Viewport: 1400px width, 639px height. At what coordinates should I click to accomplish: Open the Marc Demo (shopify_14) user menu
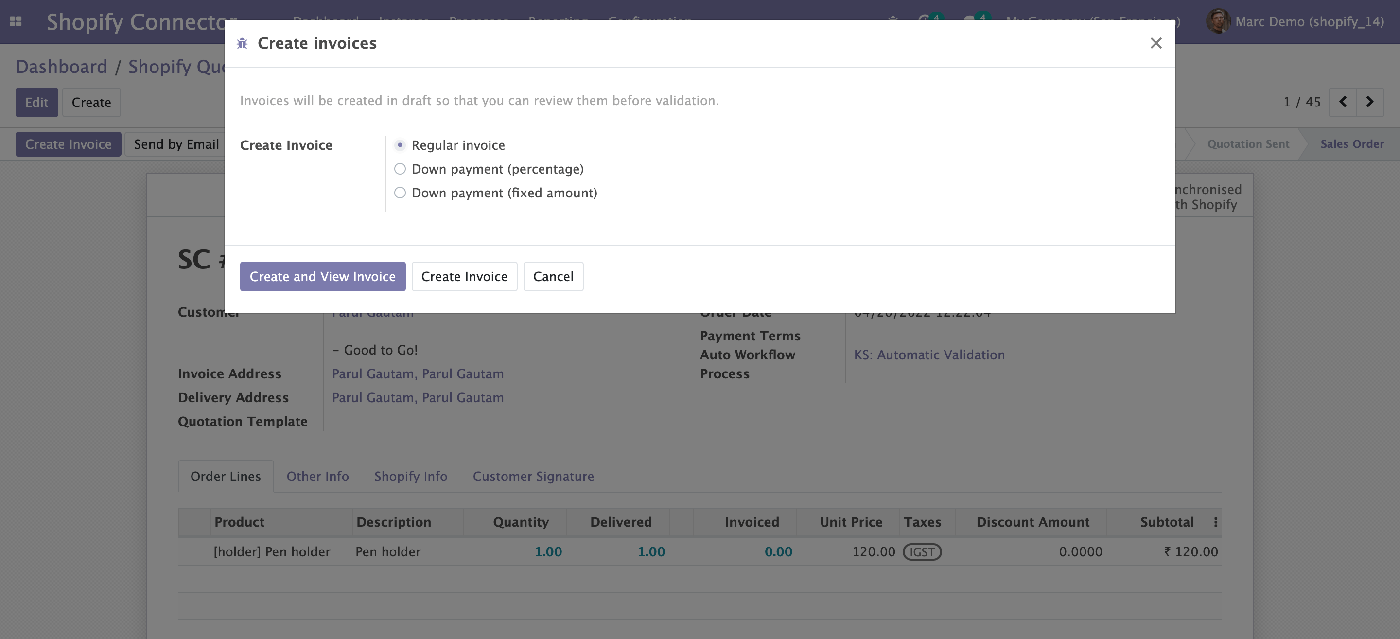(1296, 21)
